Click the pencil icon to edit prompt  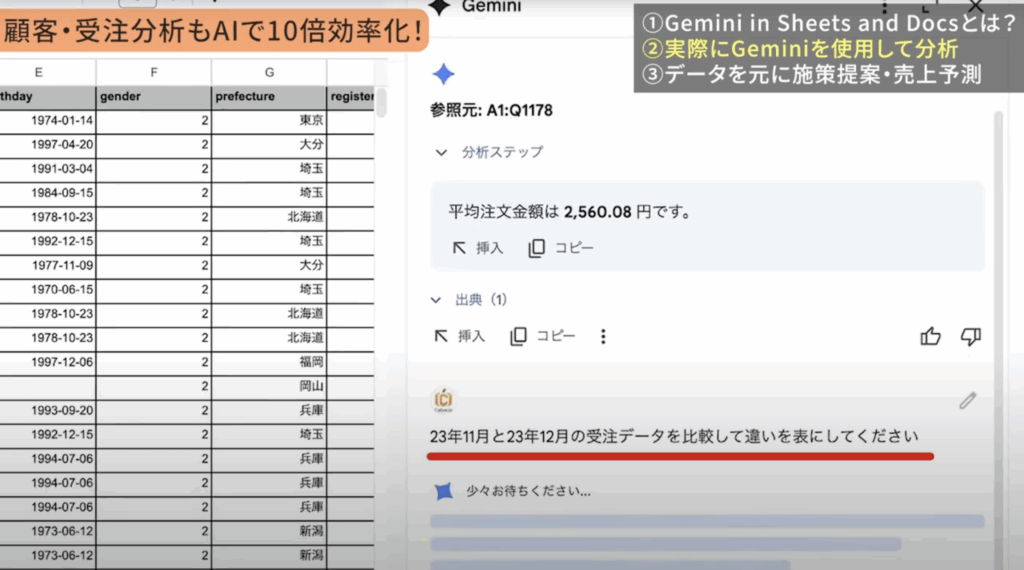967,401
